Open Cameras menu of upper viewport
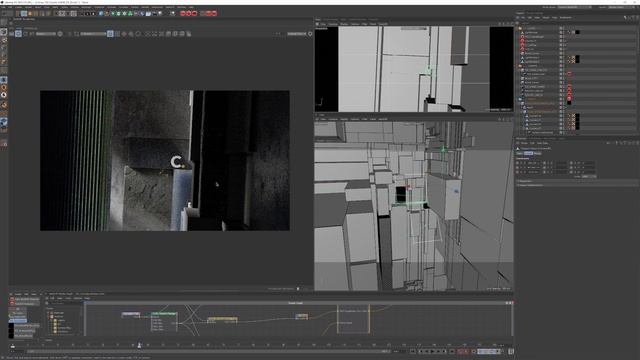The width and height of the screenshot is (640, 360). 333,24
